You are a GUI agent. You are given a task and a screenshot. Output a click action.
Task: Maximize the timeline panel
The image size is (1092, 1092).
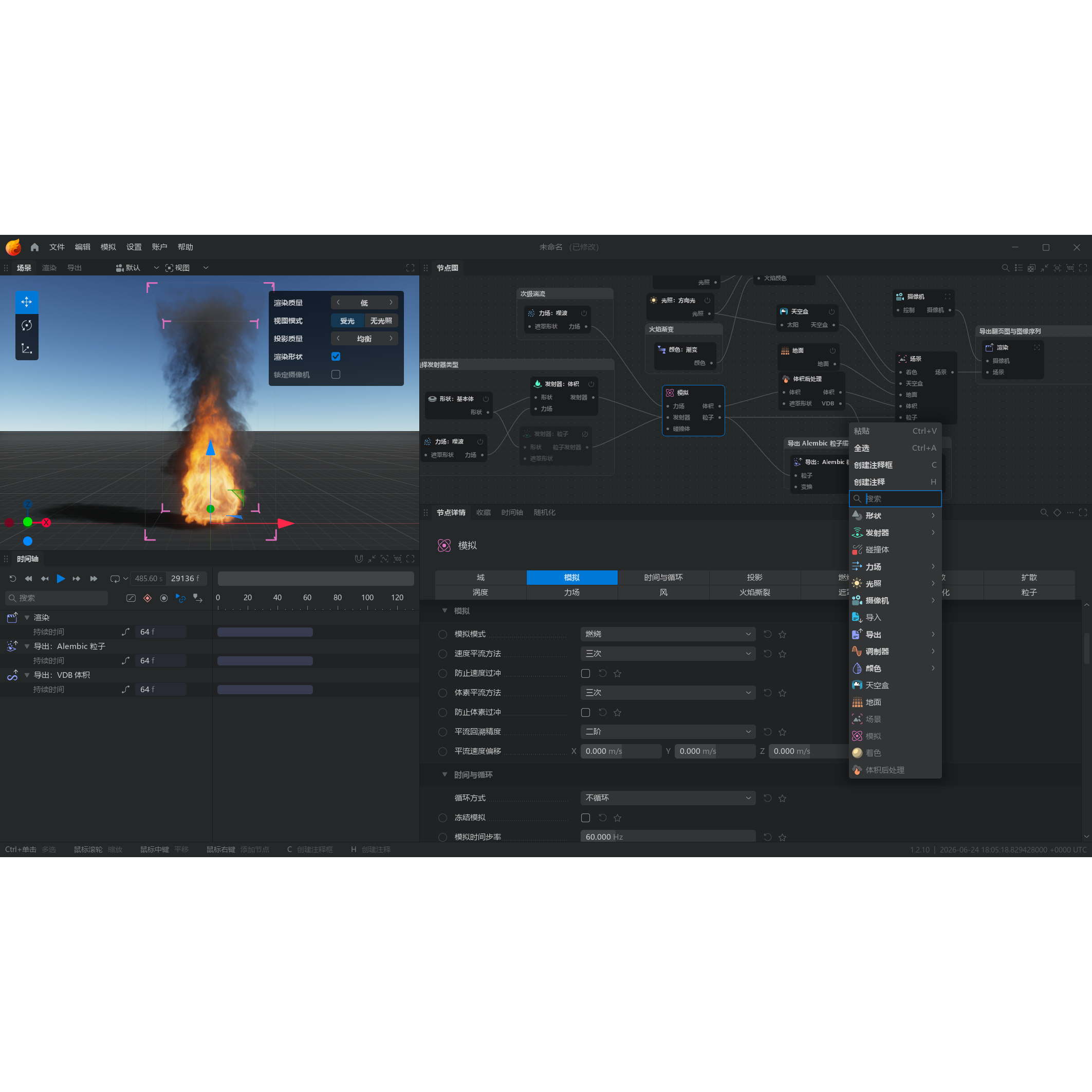tap(411, 559)
